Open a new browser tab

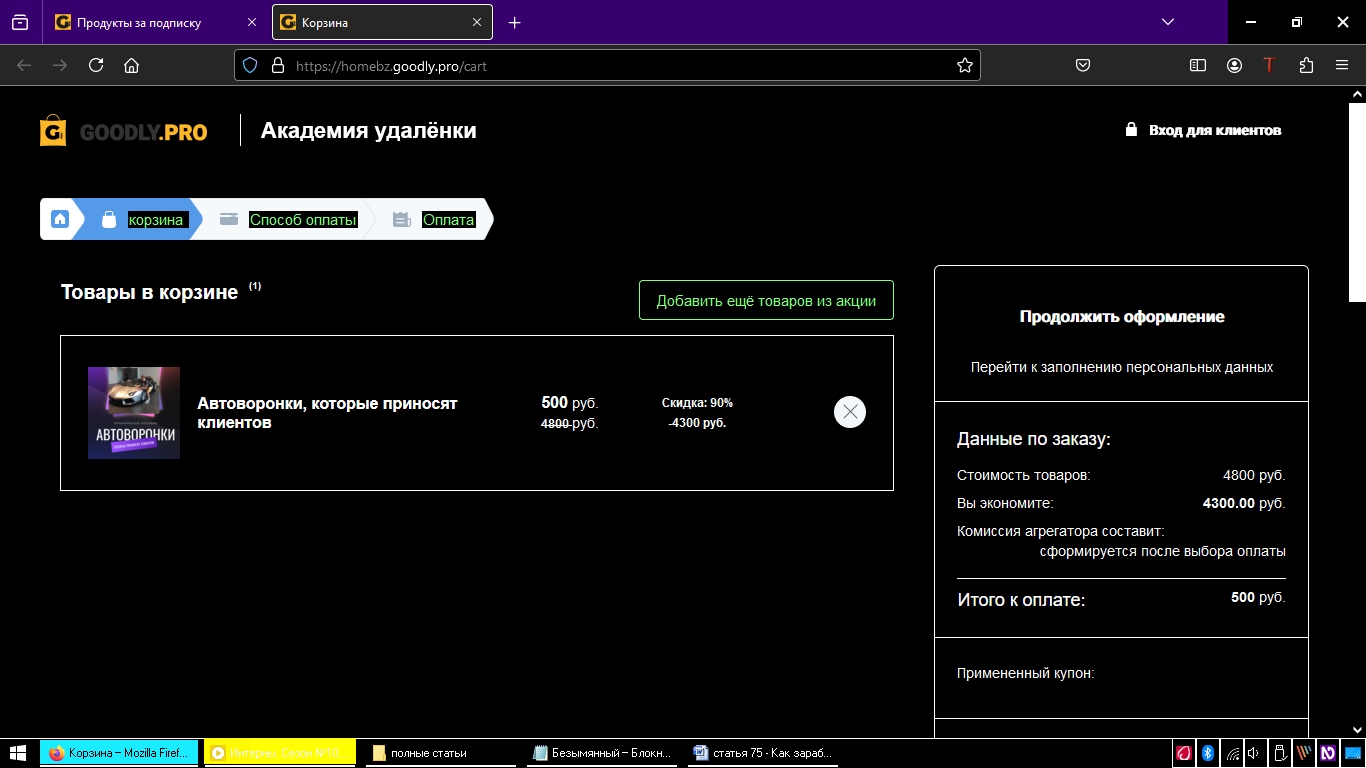pos(514,22)
